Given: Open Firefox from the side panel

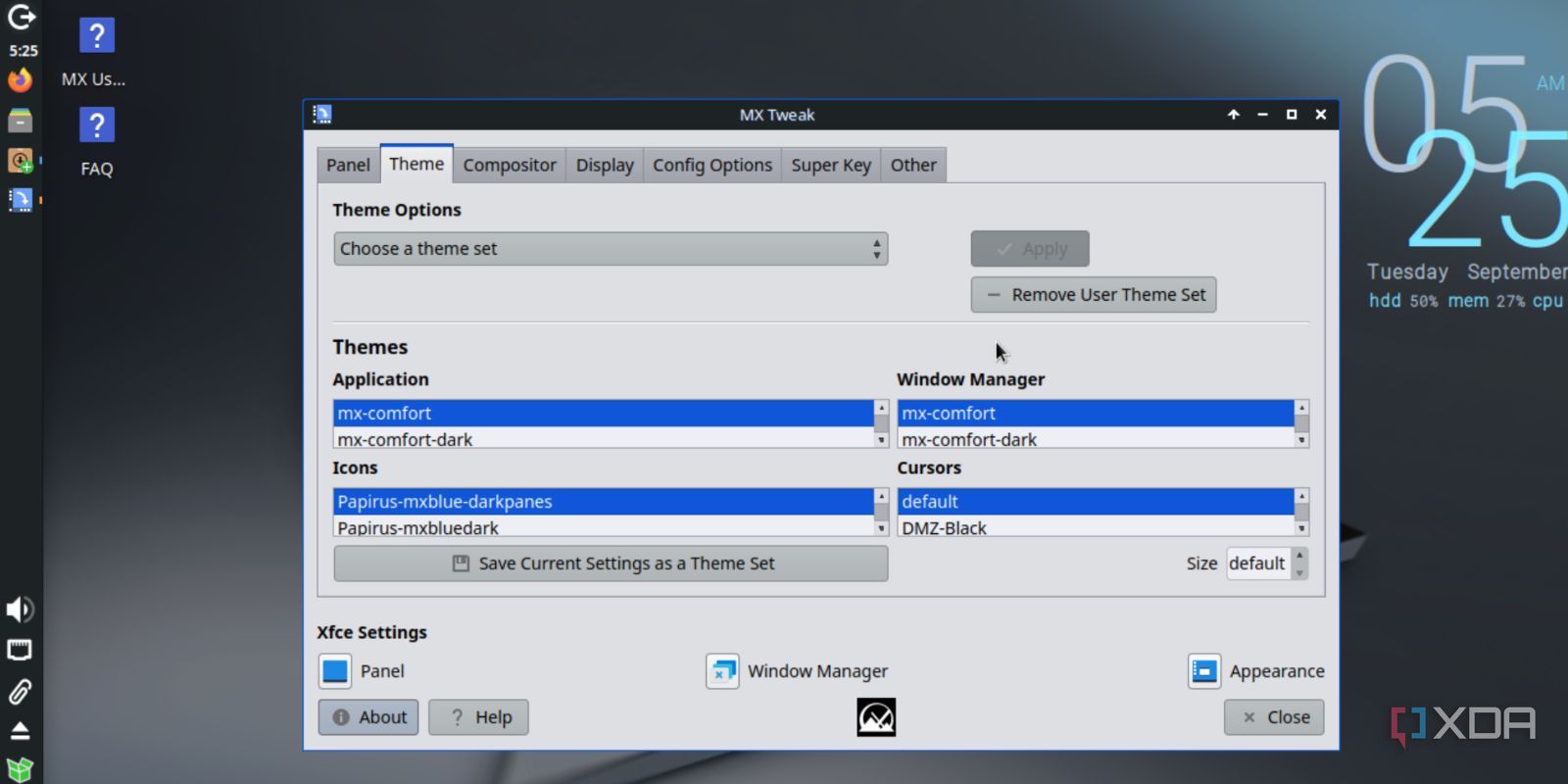Looking at the screenshot, I should pos(20,80).
